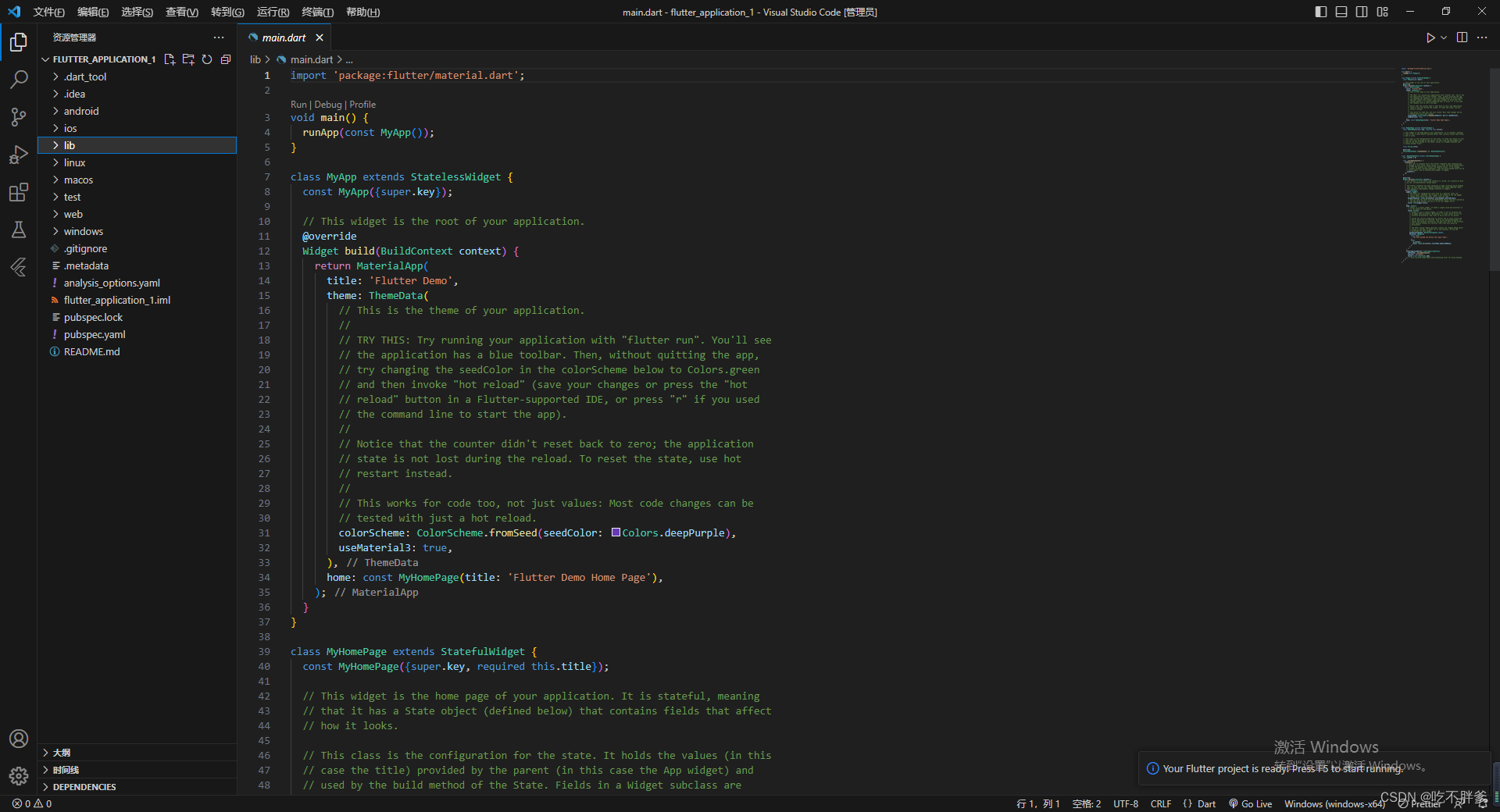
Task: Open the 查看(V) menu
Action: 182,12
